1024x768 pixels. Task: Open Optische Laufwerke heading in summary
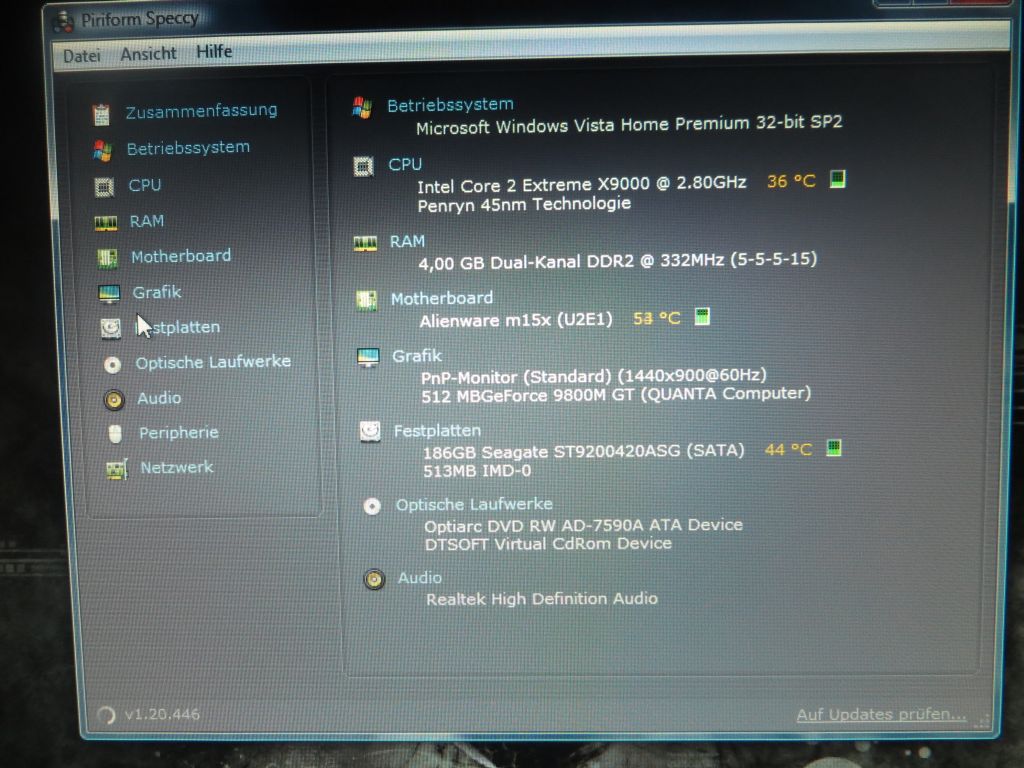pos(474,504)
